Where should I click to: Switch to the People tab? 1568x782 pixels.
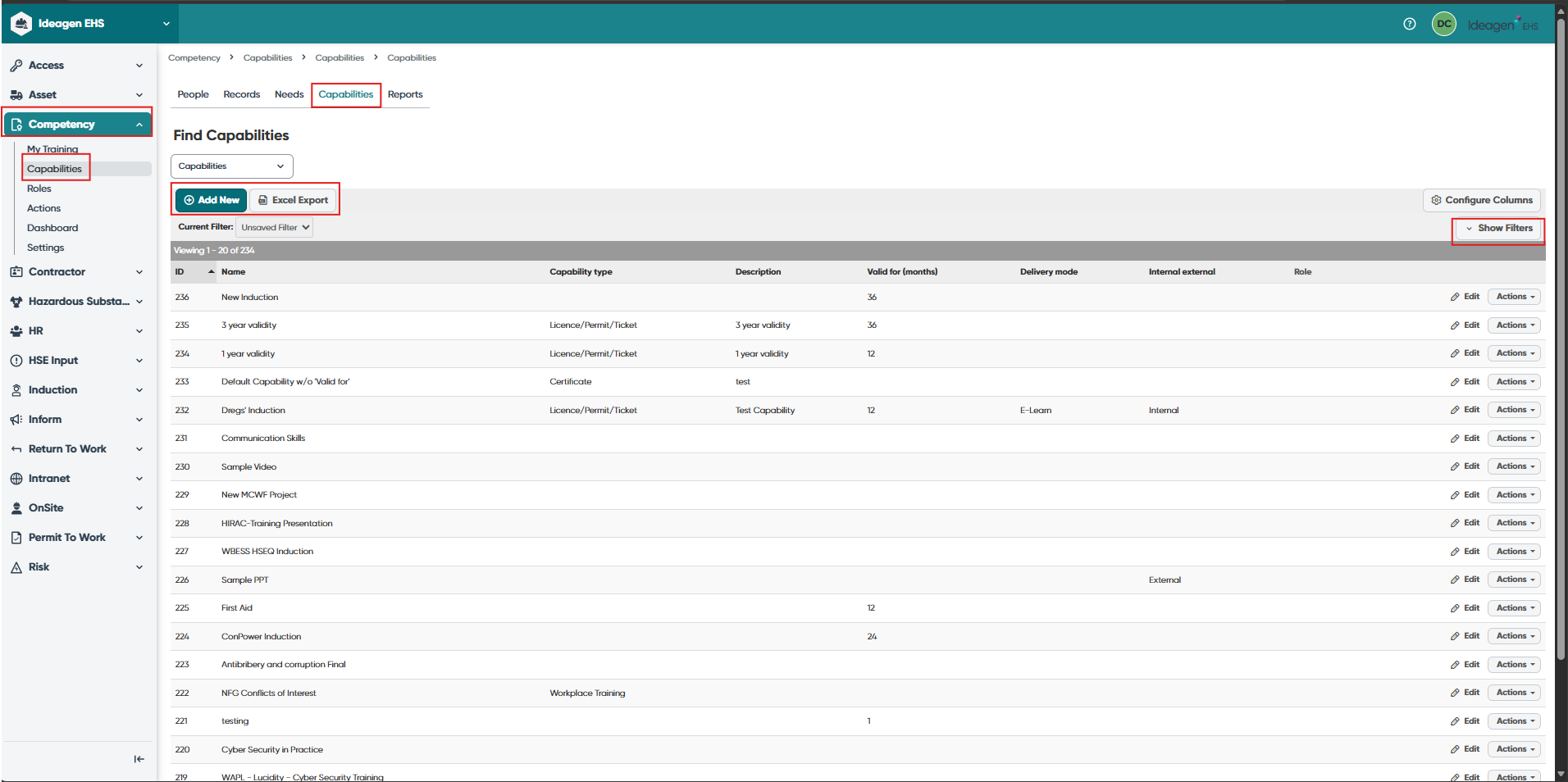[193, 95]
